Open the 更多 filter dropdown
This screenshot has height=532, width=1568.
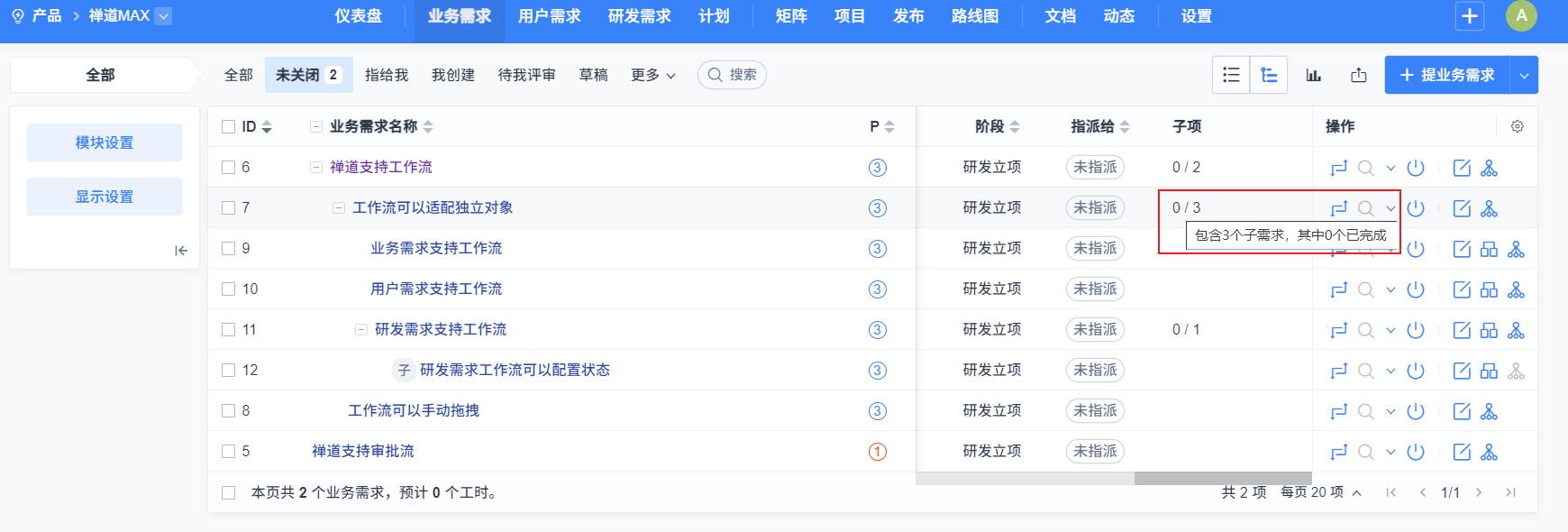[653, 75]
